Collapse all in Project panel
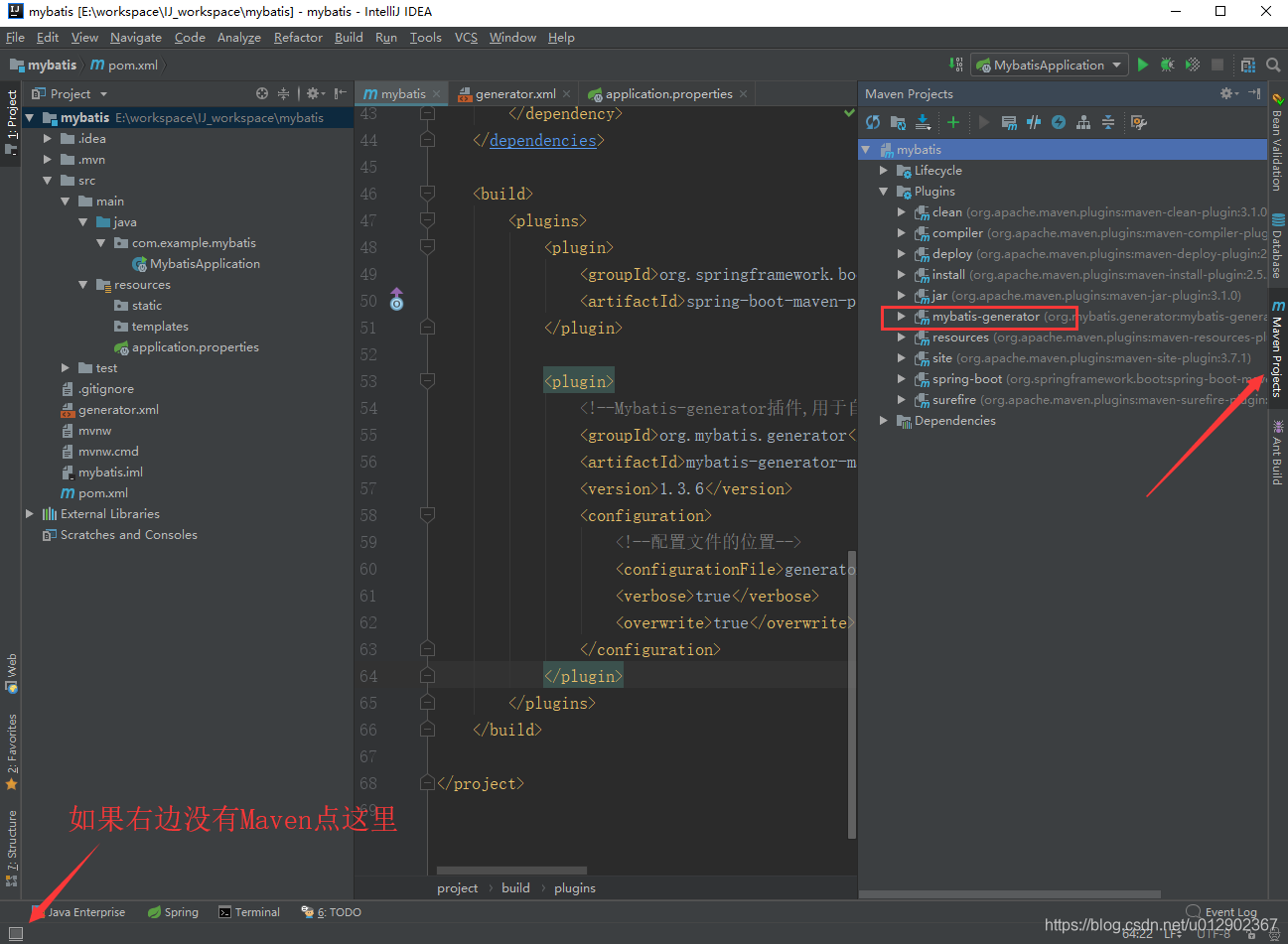The height and width of the screenshot is (944, 1288). (x=283, y=93)
